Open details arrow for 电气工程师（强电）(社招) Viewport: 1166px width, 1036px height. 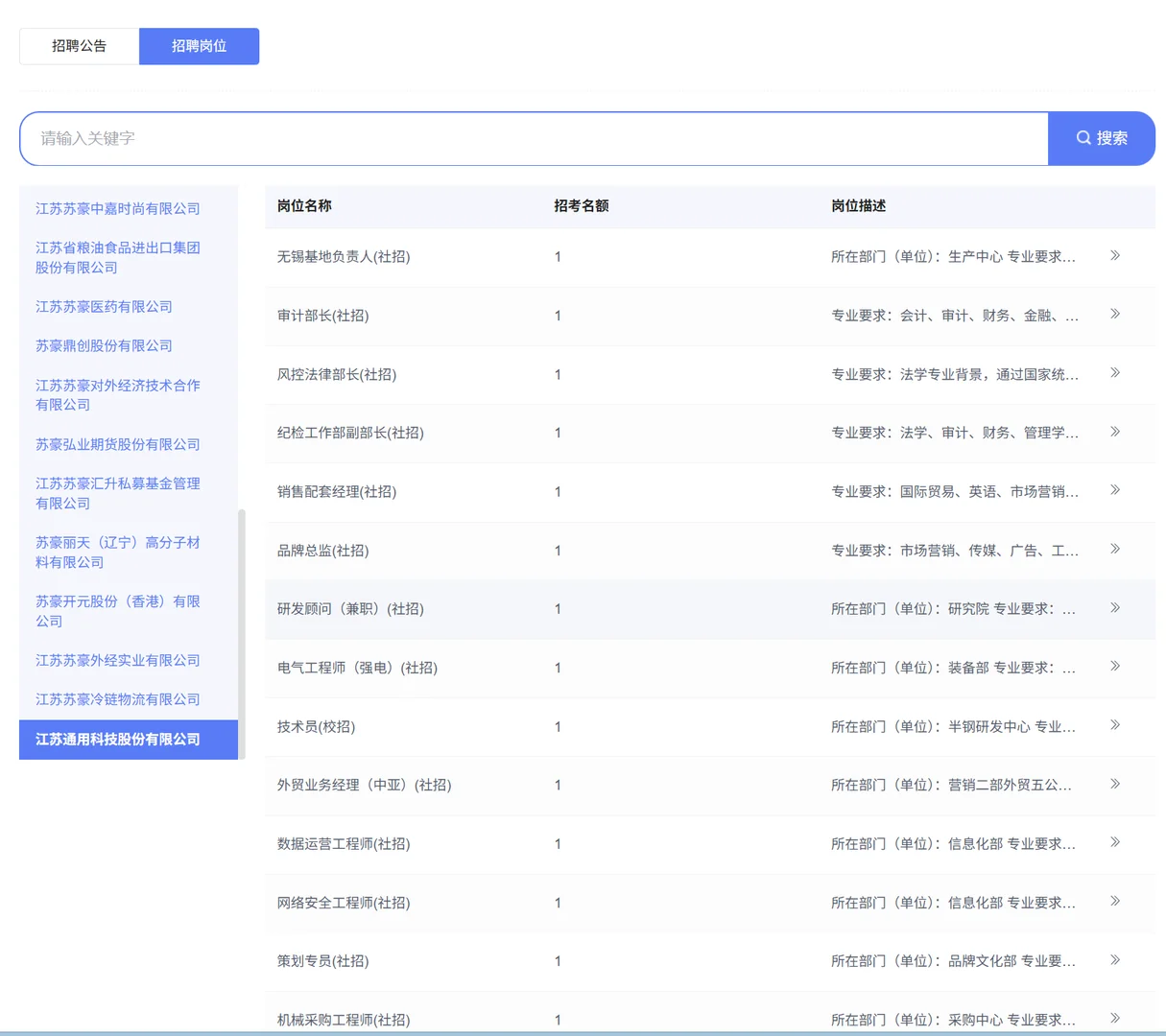(1115, 666)
